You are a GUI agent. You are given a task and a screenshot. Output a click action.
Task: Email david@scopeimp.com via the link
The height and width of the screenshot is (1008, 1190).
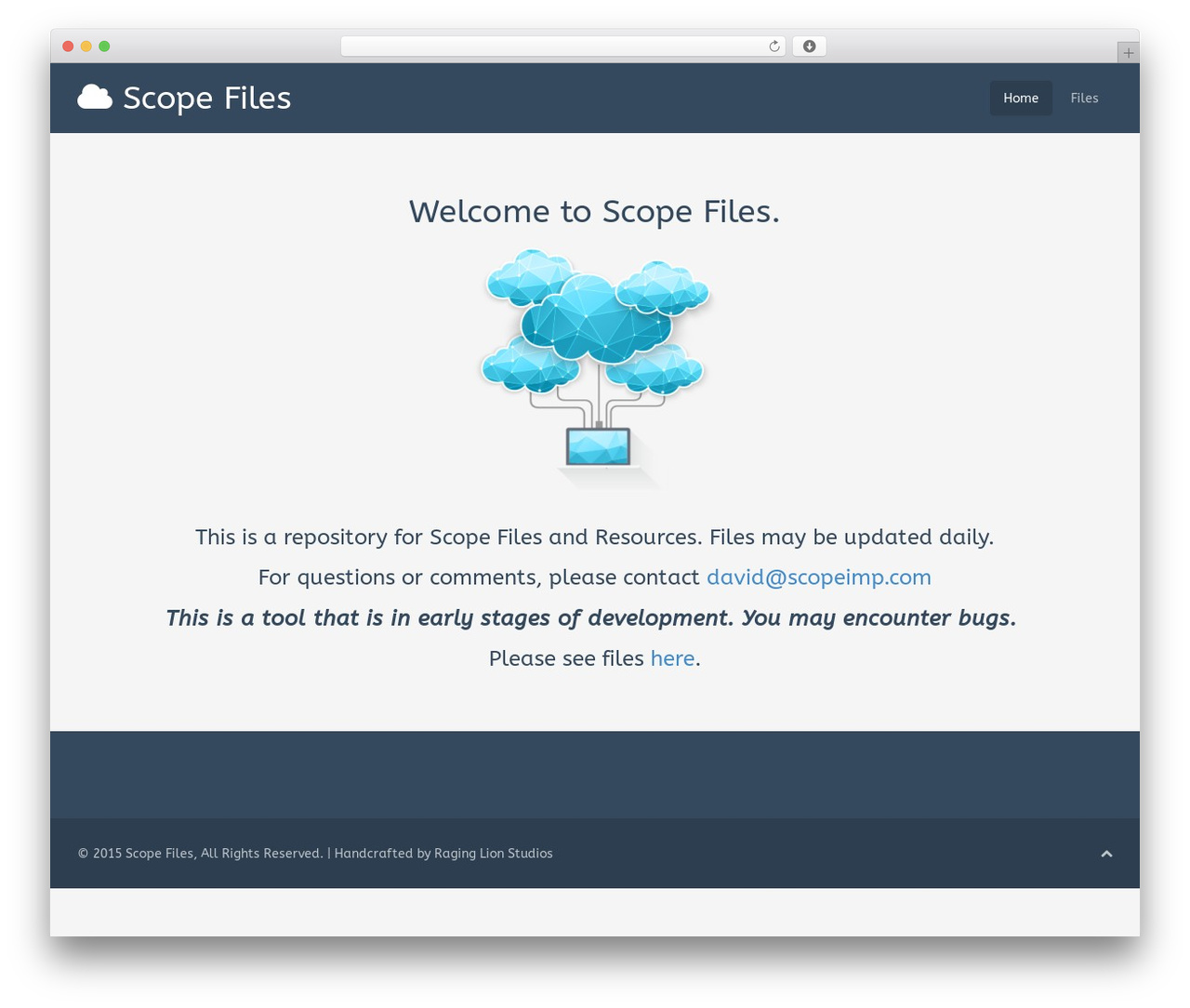pos(818,577)
